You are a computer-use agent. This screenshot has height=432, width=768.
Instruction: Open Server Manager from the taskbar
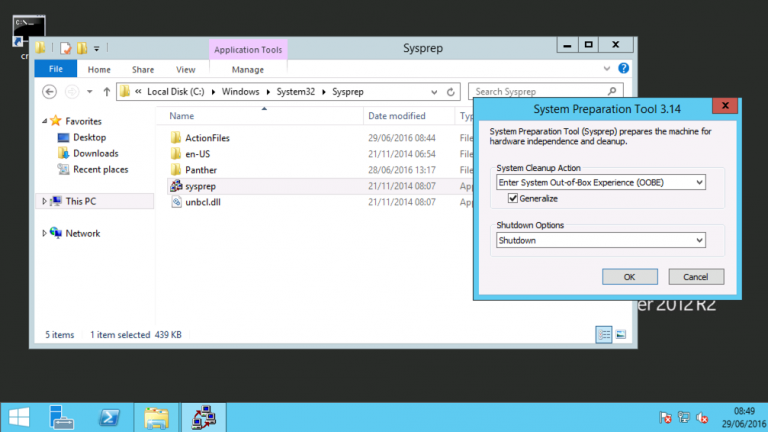62,418
